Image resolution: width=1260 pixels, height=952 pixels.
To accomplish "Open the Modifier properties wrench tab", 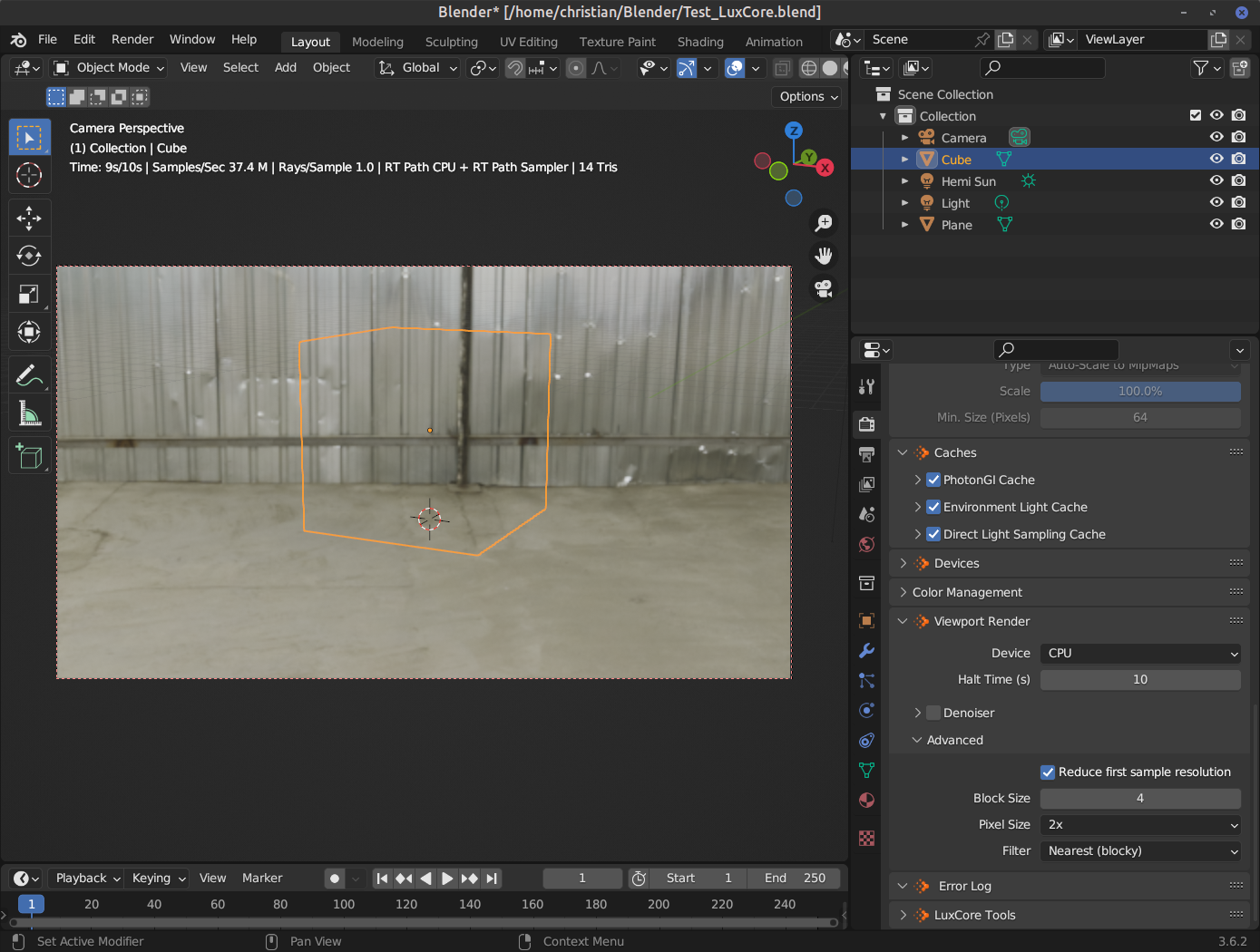I will pos(866,651).
